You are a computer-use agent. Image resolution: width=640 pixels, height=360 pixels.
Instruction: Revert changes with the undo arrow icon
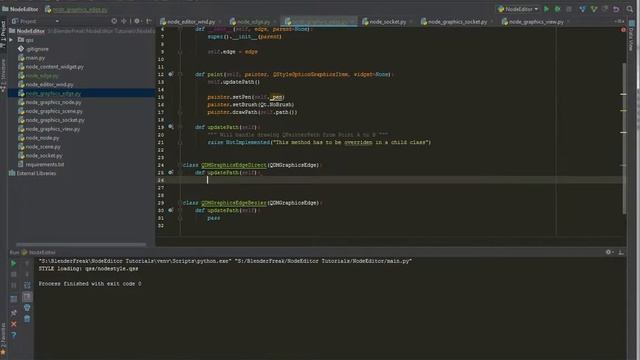616,9
